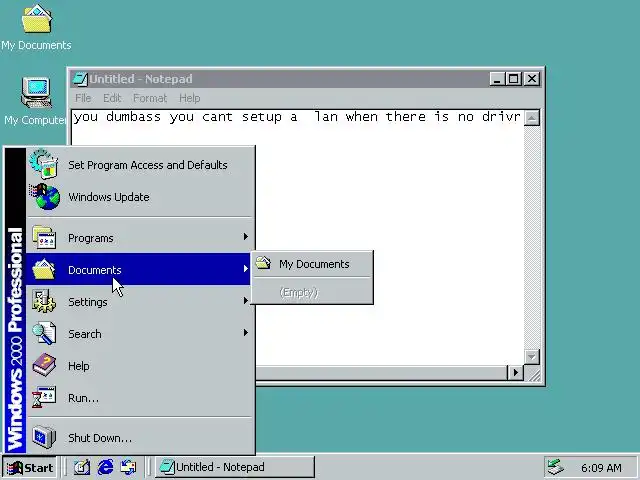
Task: Click the Start button
Action: point(30,467)
